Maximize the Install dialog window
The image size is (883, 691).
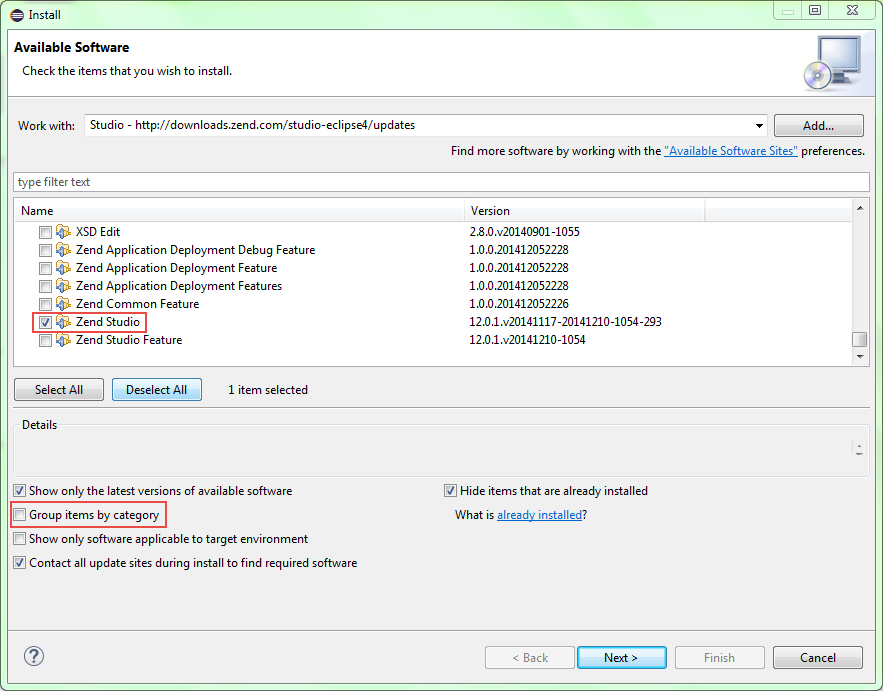click(x=815, y=10)
